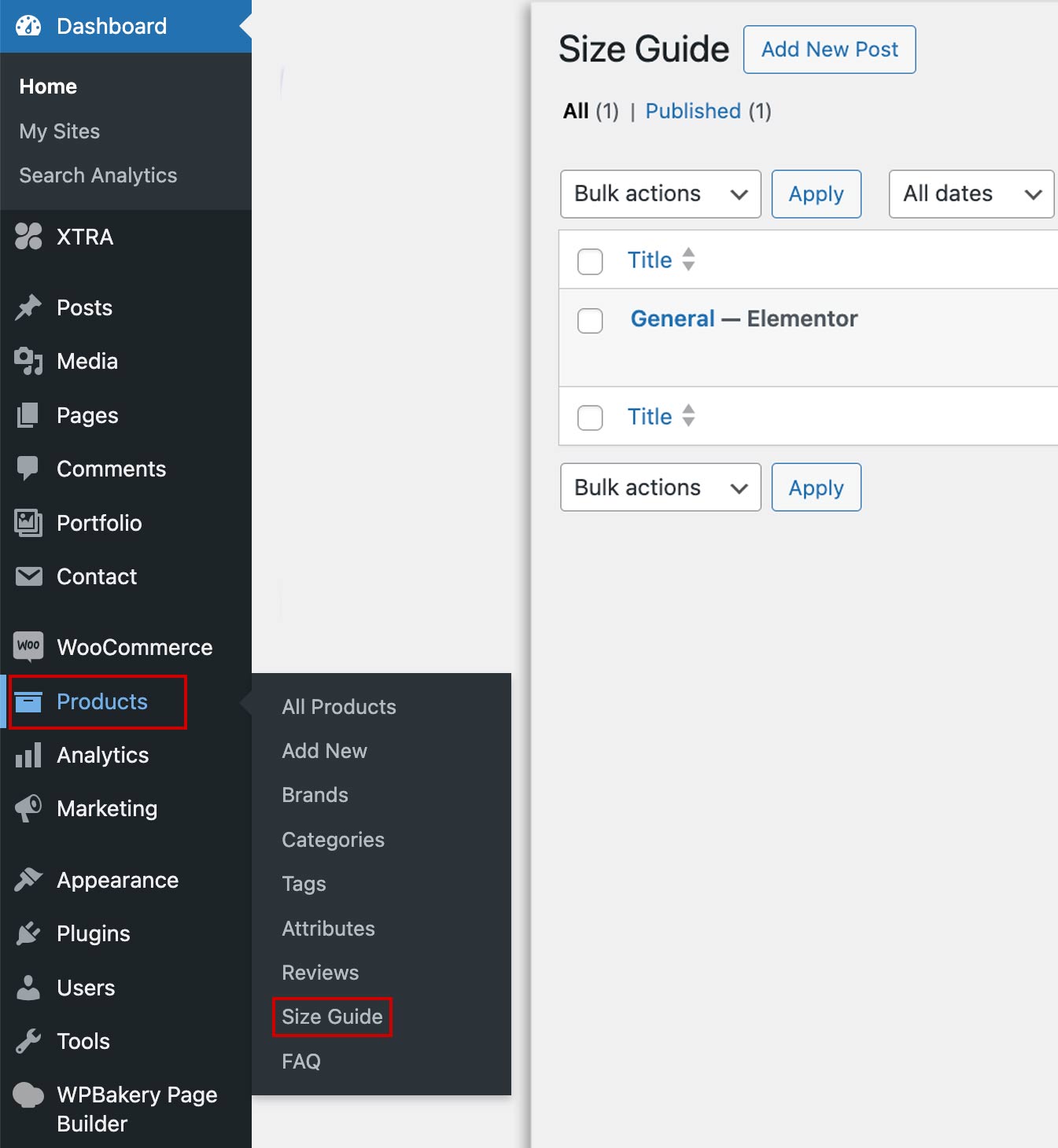Select Size Guide in Products submenu
The image size is (1058, 1148).
pos(332,1017)
